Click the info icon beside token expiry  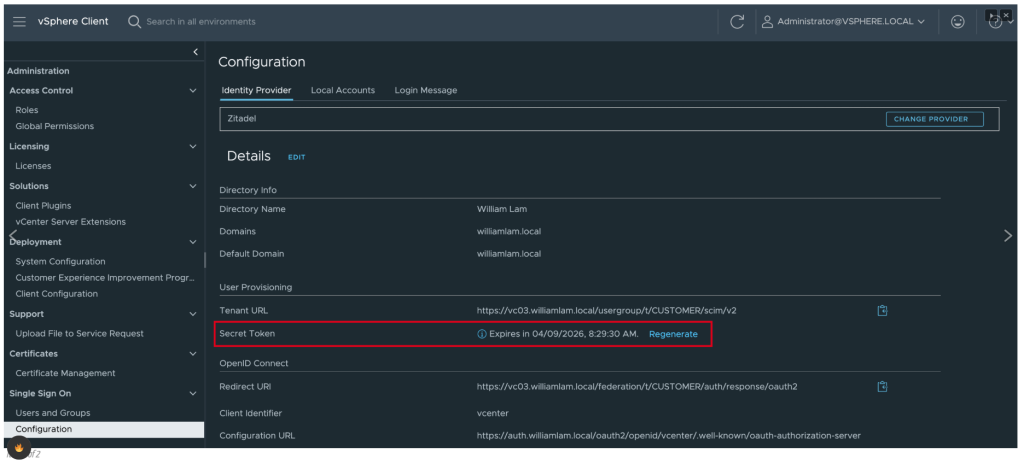[x=482, y=334]
